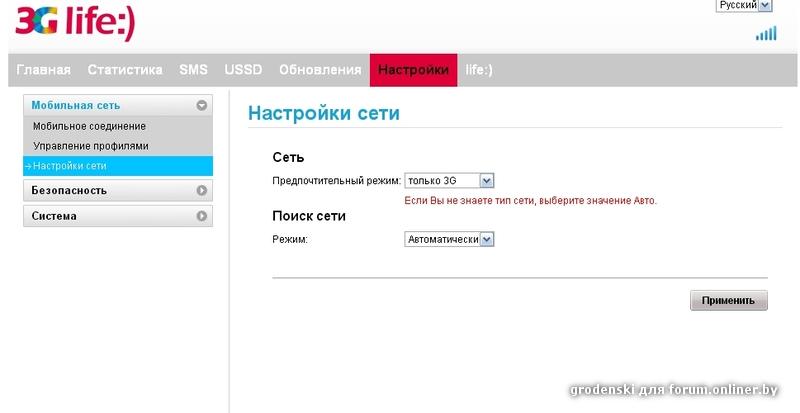Select Настройки сети in sidebar
This screenshot has height=413, width=800.
tap(118, 166)
